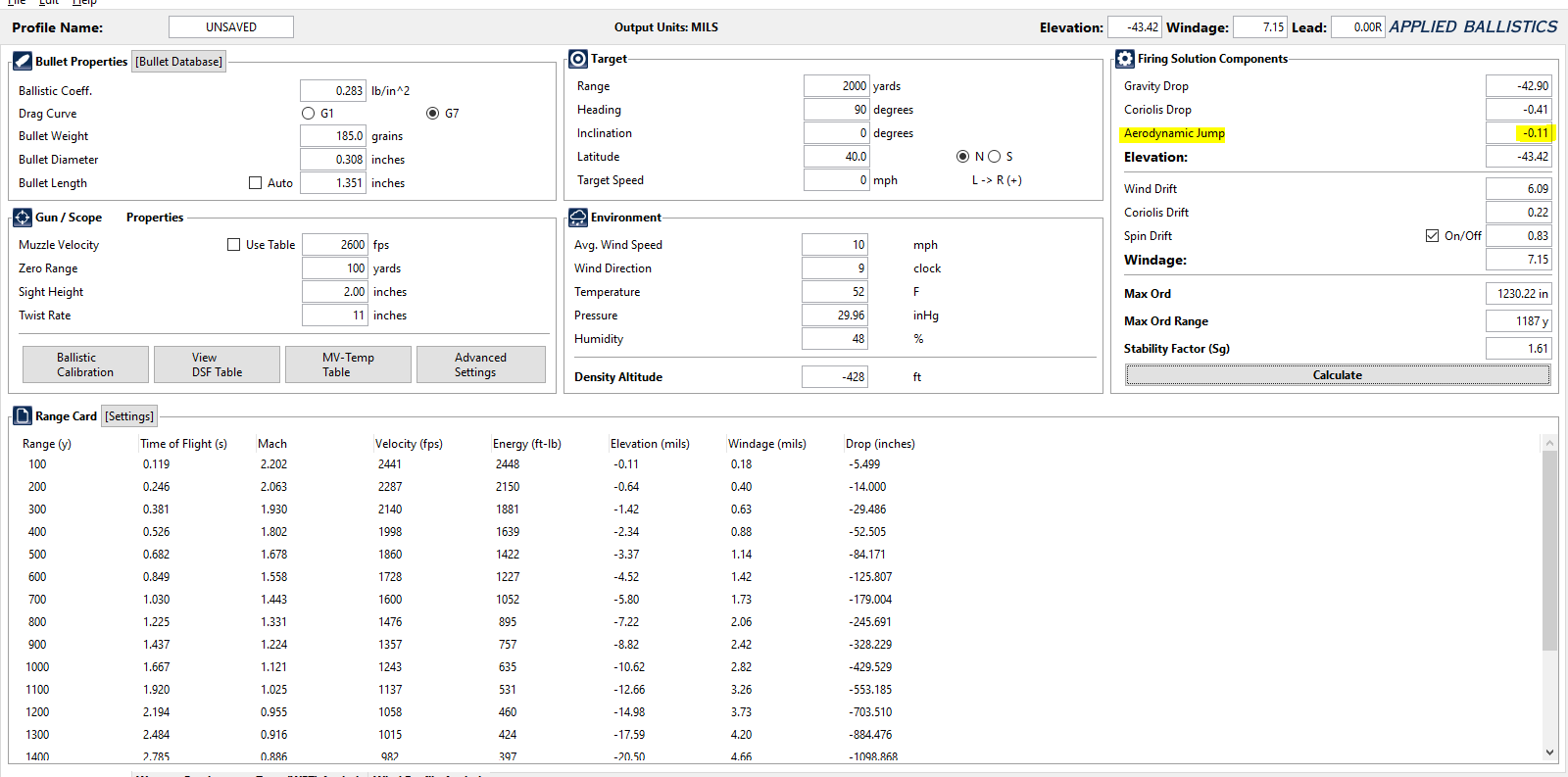Viewport: 1568px width, 777px height.
Task: Click the Environment cloud icon
Action: pos(578,218)
